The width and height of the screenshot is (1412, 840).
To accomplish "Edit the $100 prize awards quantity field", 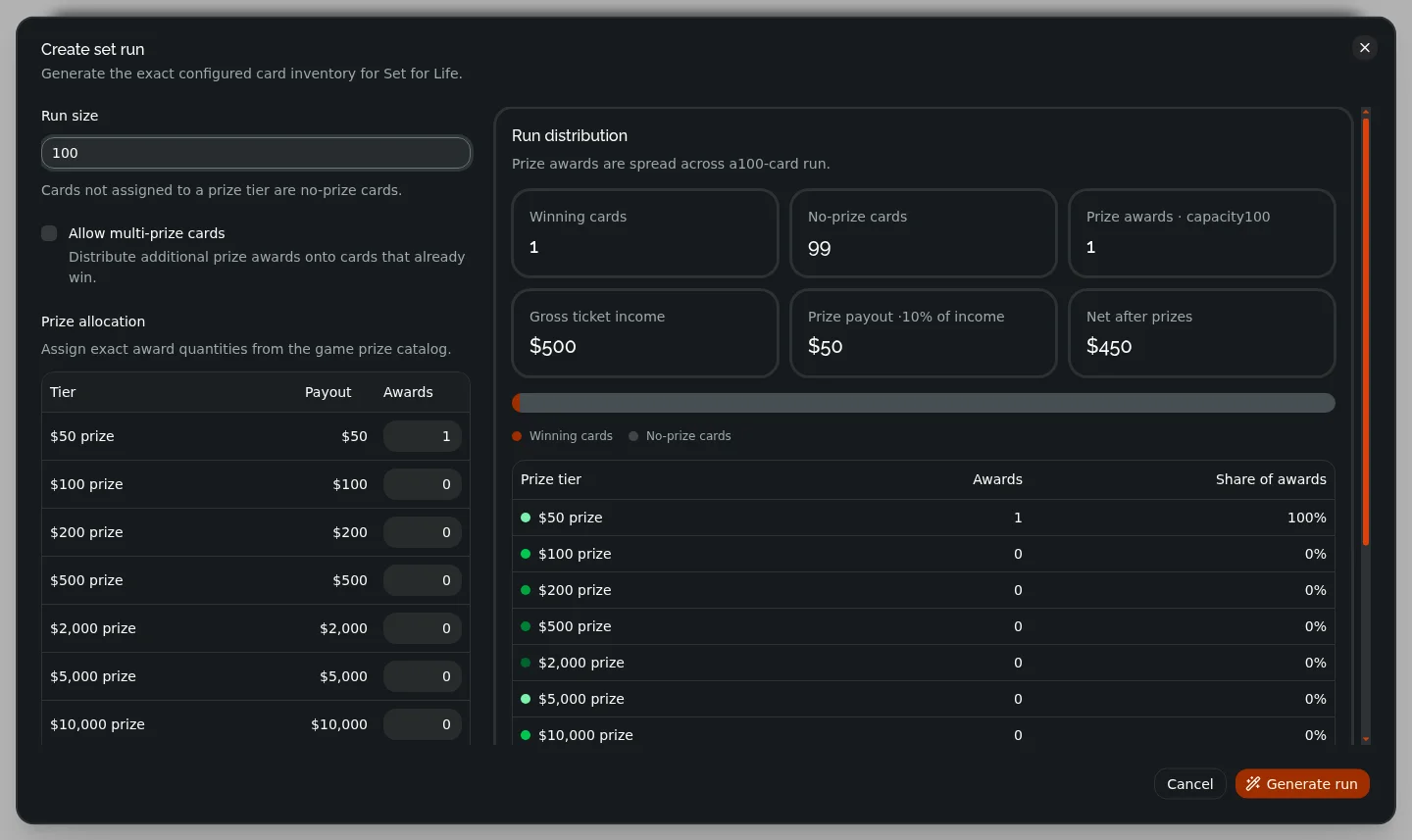I will [x=423, y=484].
